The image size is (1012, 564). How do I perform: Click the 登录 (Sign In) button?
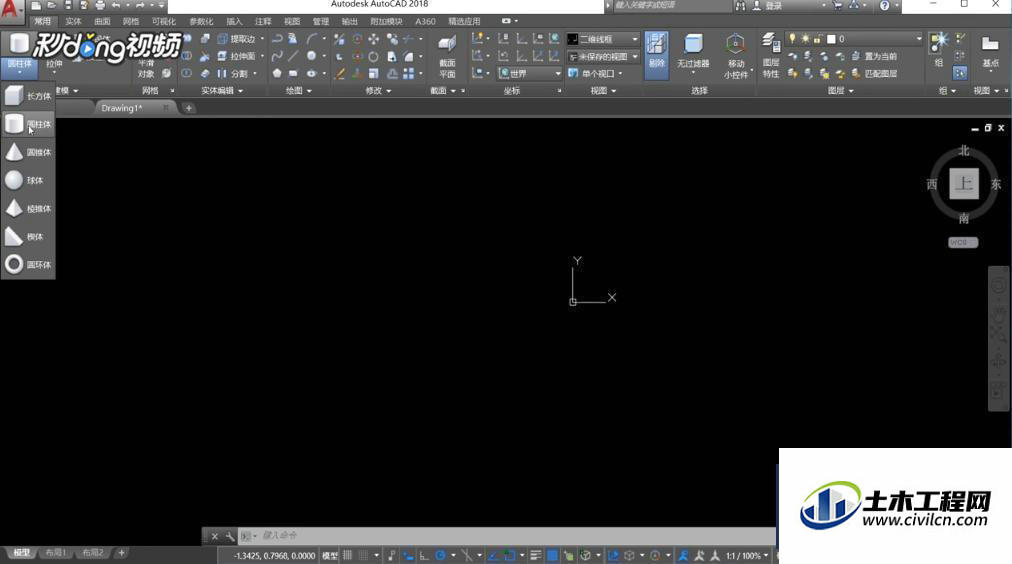point(768,5)
